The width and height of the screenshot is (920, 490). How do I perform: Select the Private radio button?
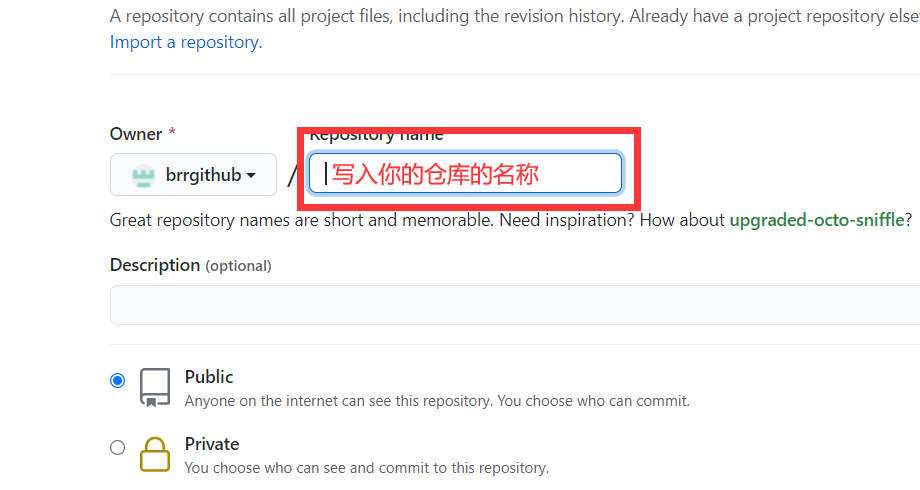[117, 448]
